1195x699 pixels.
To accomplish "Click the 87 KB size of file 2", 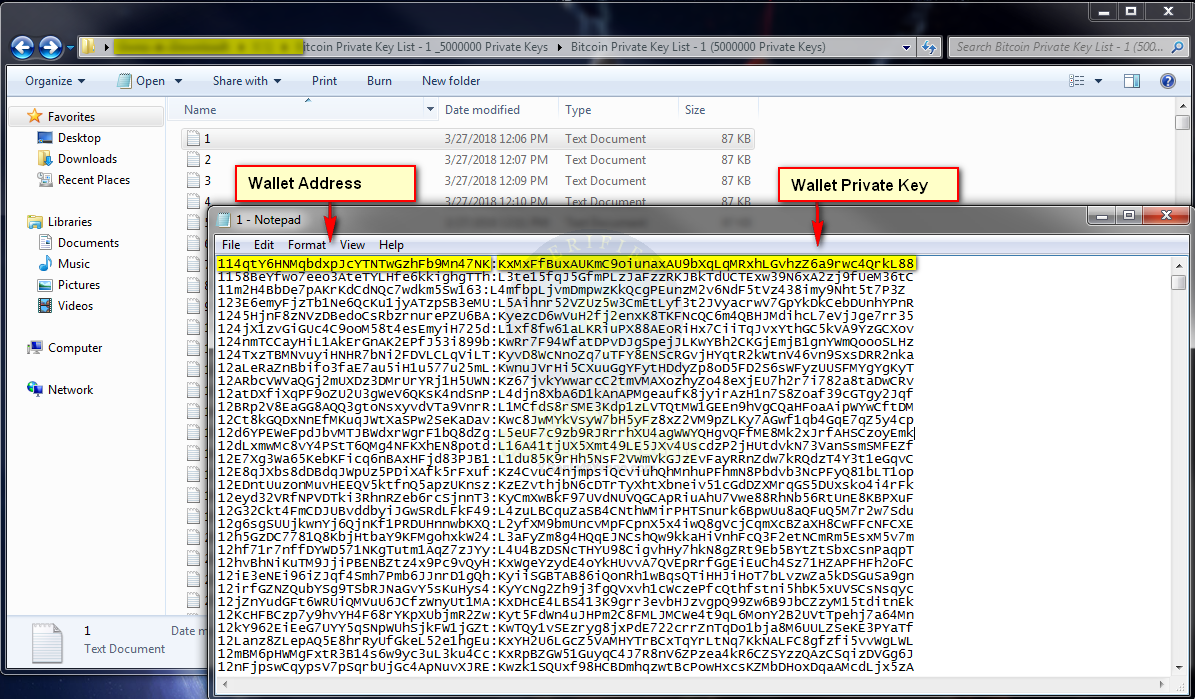I will 735,160.
